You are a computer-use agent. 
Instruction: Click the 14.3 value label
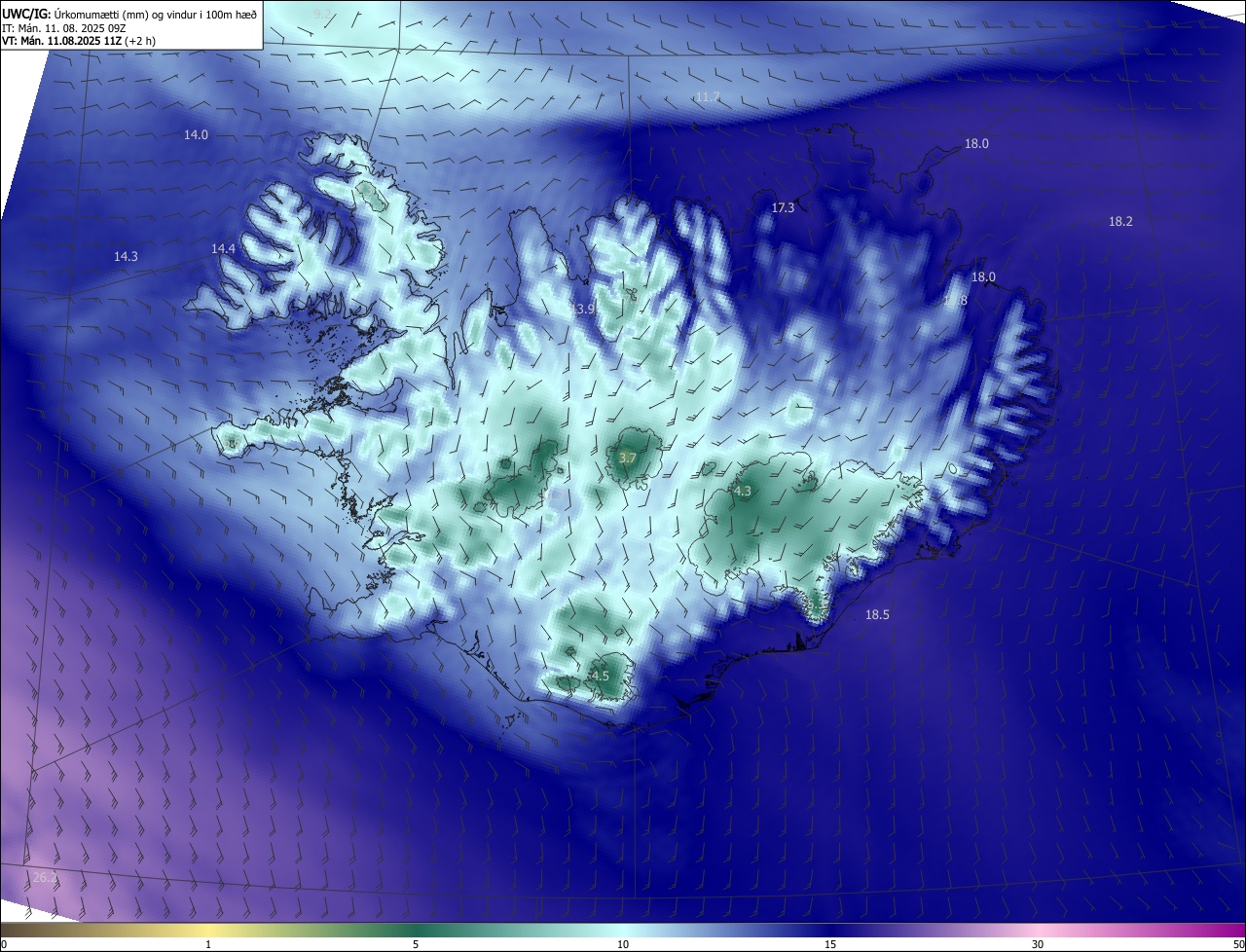[x=126, y=256]
